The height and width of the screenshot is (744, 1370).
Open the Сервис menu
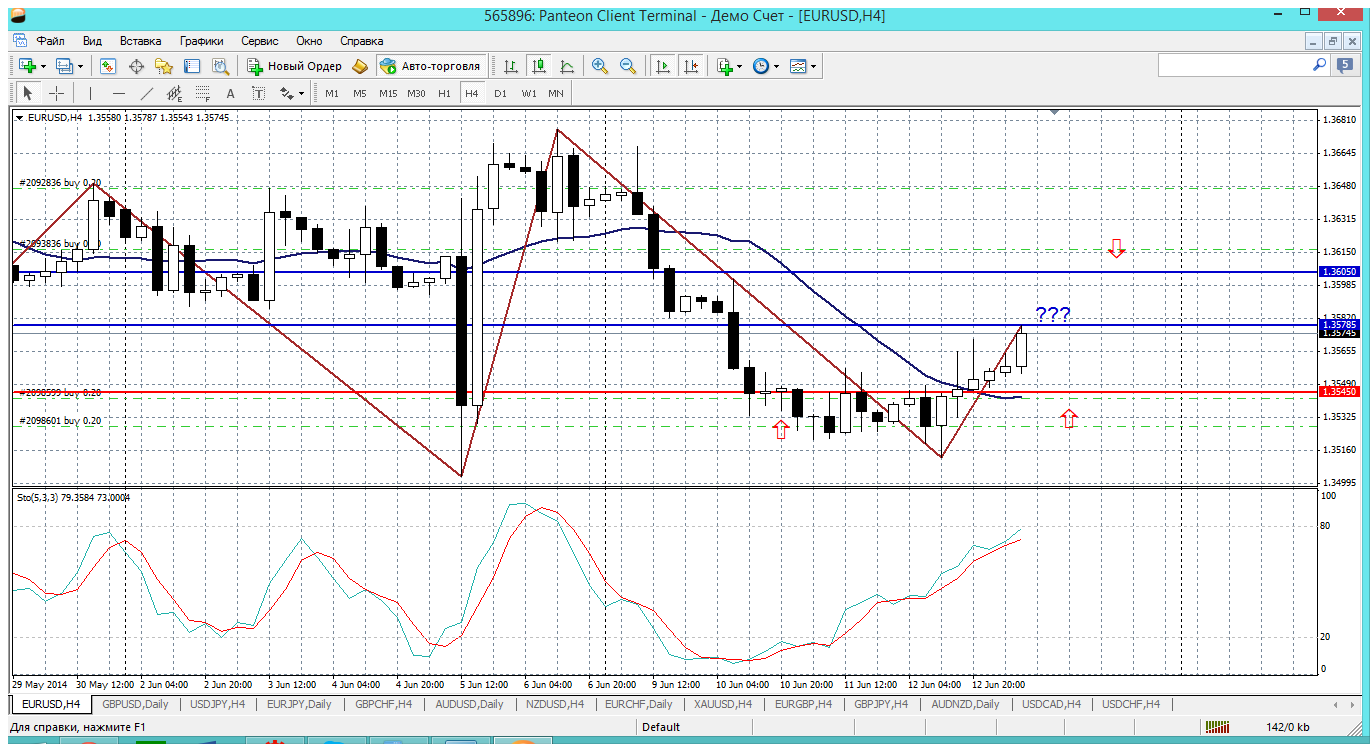pos(260,41)
